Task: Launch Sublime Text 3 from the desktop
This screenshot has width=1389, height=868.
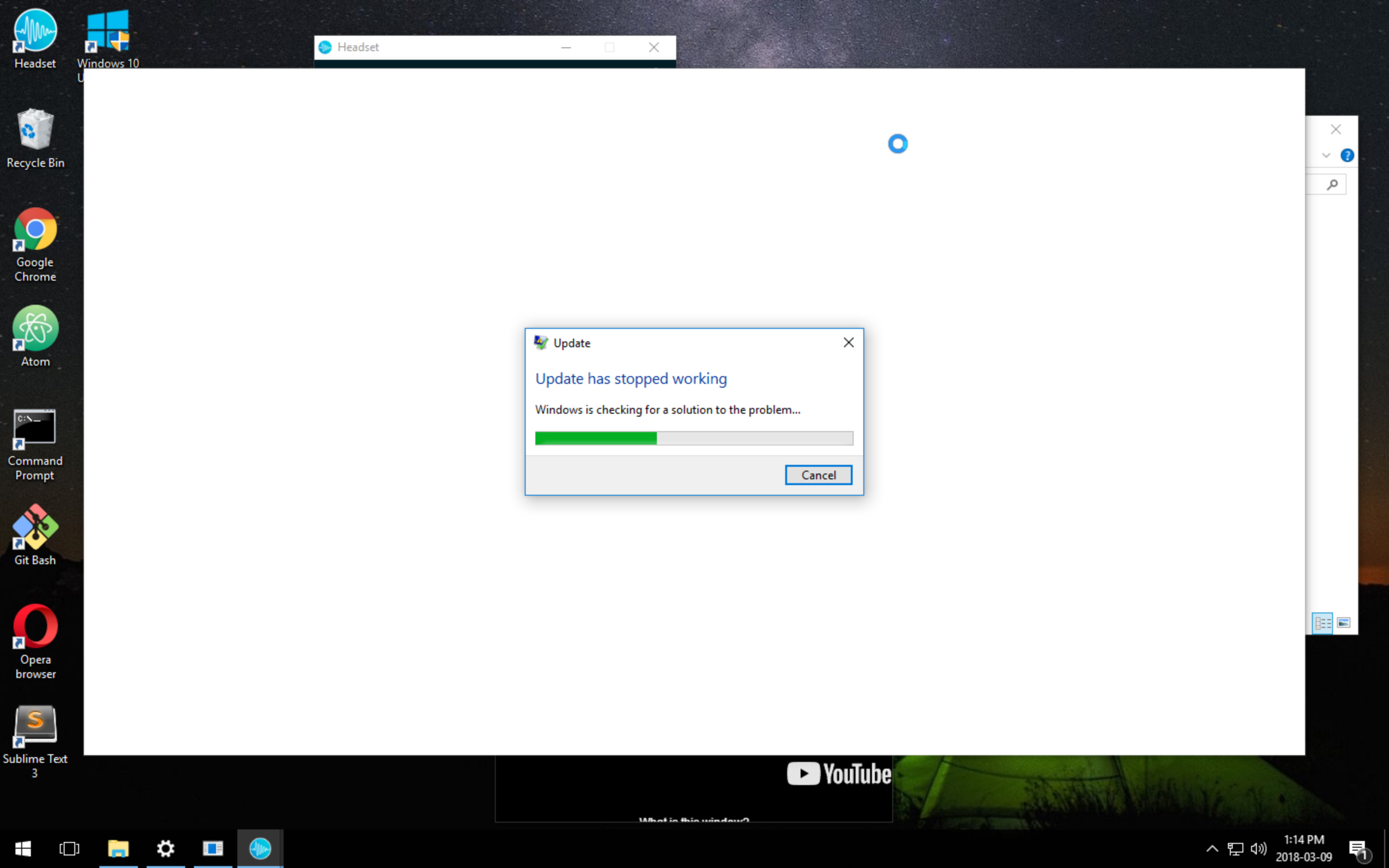Action: pyautogui.click(x=34, y=724)
